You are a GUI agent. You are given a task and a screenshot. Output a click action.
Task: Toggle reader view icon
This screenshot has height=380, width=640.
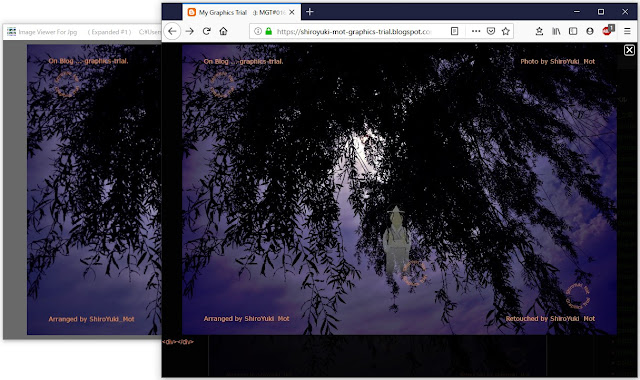tap(454, 31)
